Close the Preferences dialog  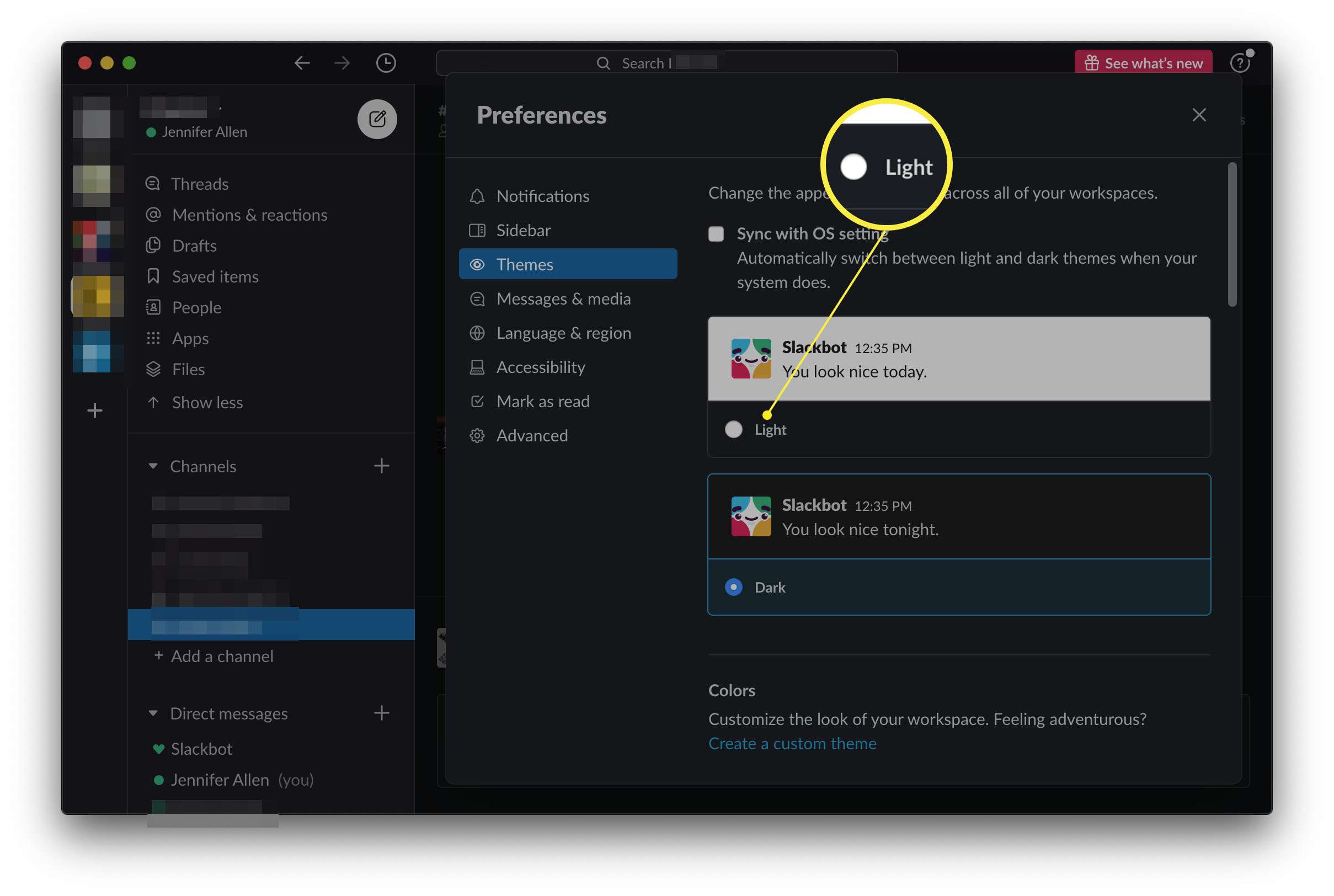[1199, 115]
